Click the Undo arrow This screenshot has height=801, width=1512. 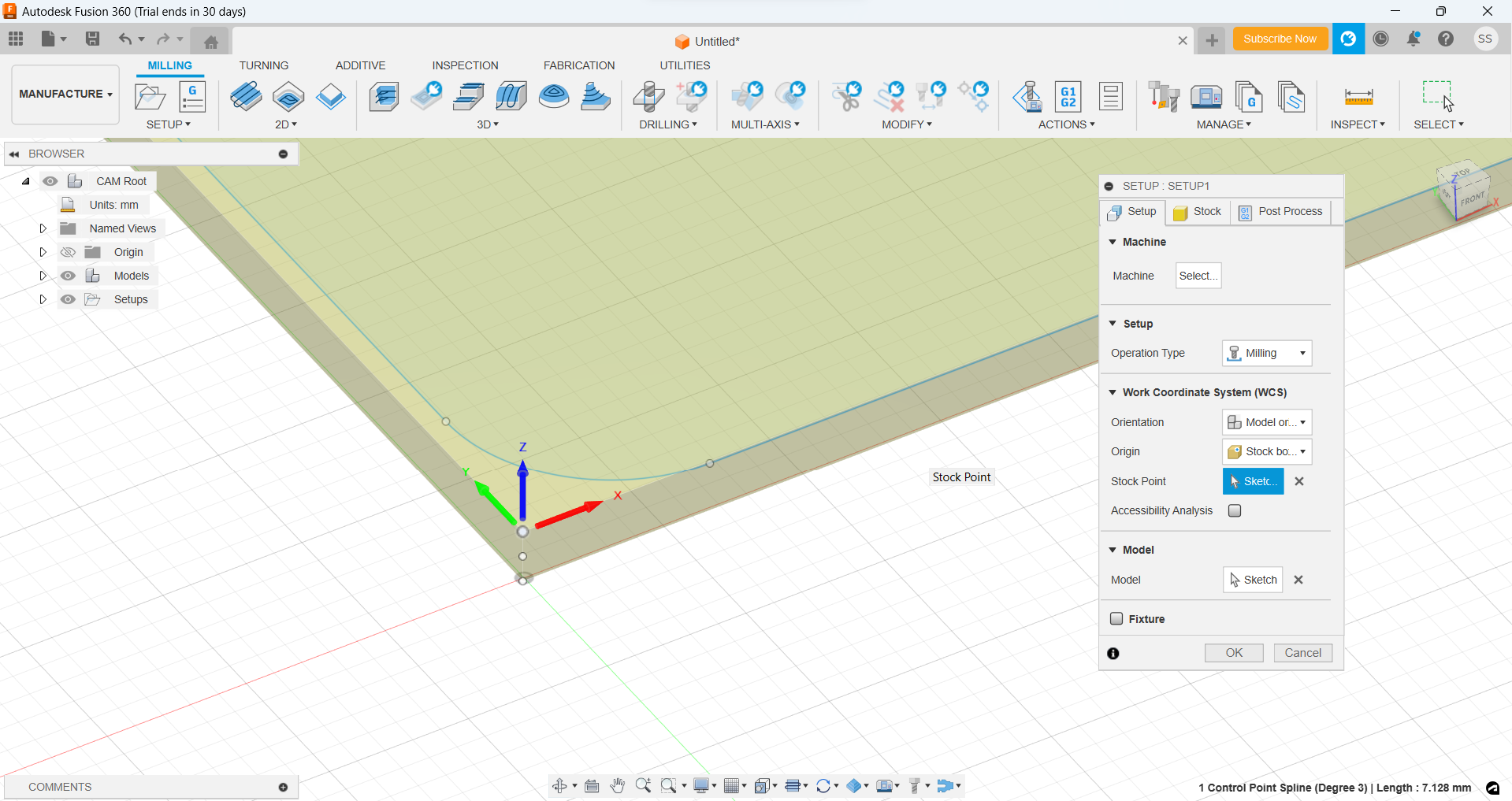124,39
